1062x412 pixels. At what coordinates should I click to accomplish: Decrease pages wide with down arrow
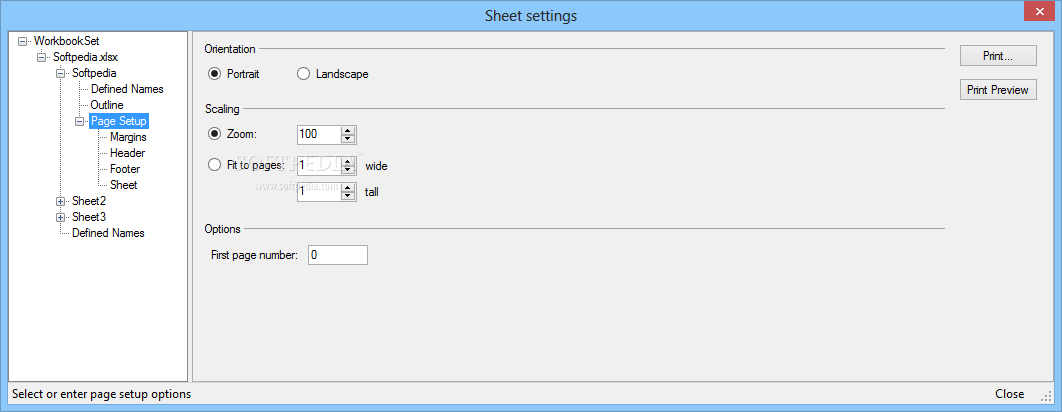(348, 169)
